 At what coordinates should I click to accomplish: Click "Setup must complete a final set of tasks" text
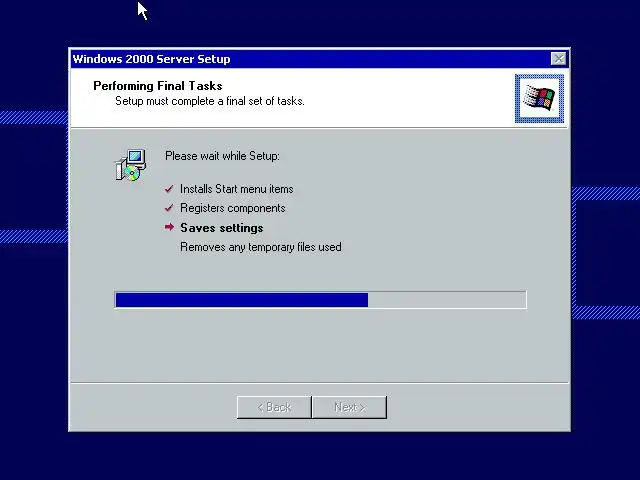210,101
